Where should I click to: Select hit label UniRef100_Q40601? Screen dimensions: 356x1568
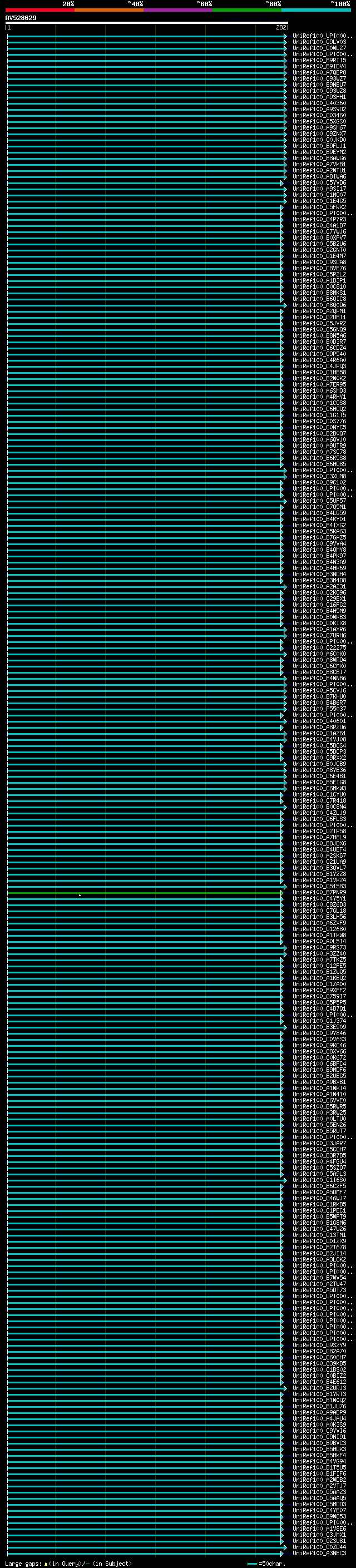coord(319,721)
